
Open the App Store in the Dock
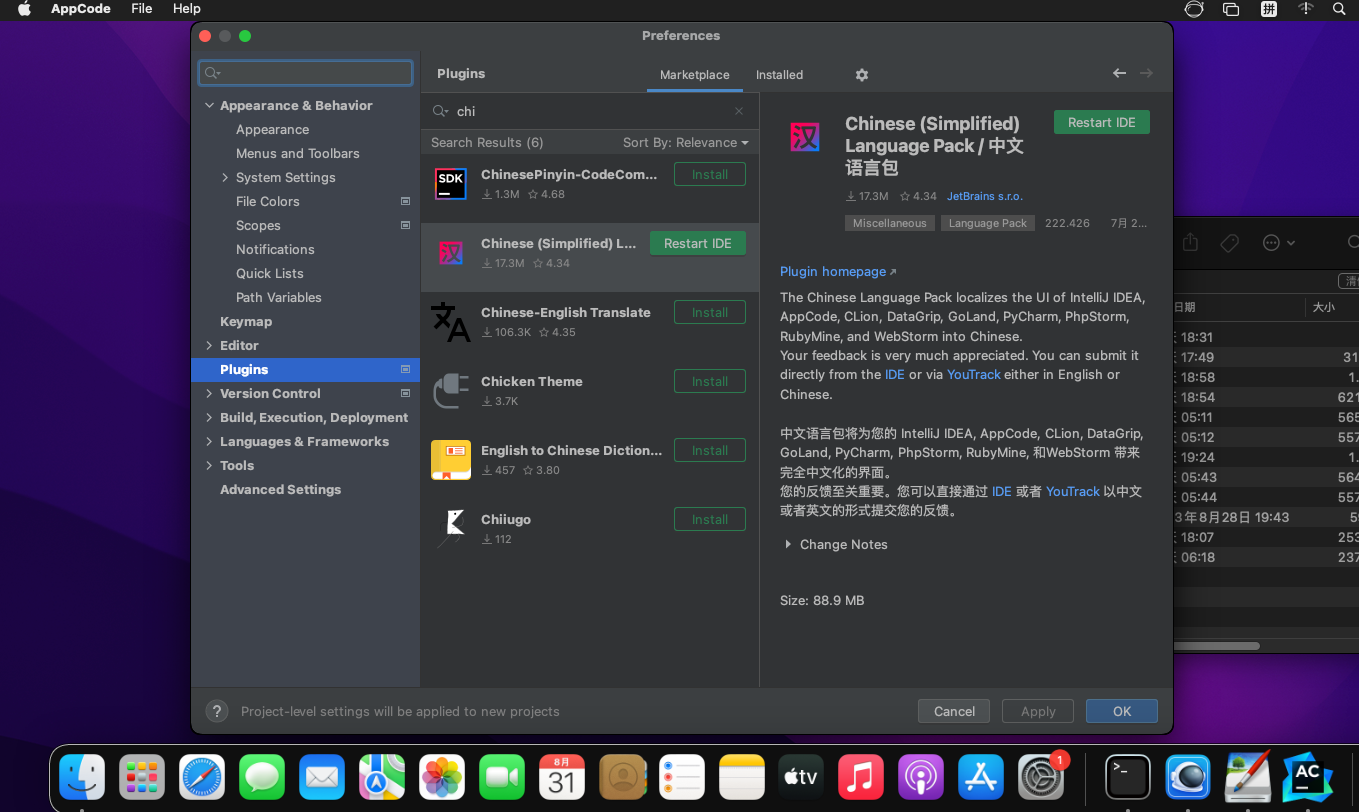click(x=981, y=776)
